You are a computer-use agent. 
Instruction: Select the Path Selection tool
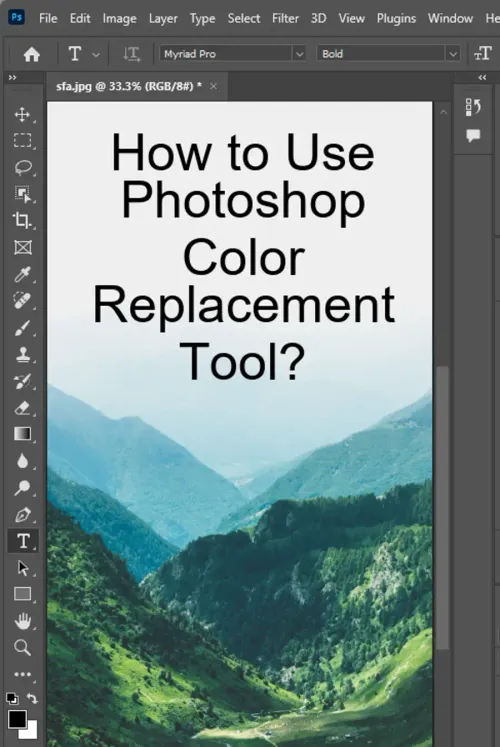22,568
